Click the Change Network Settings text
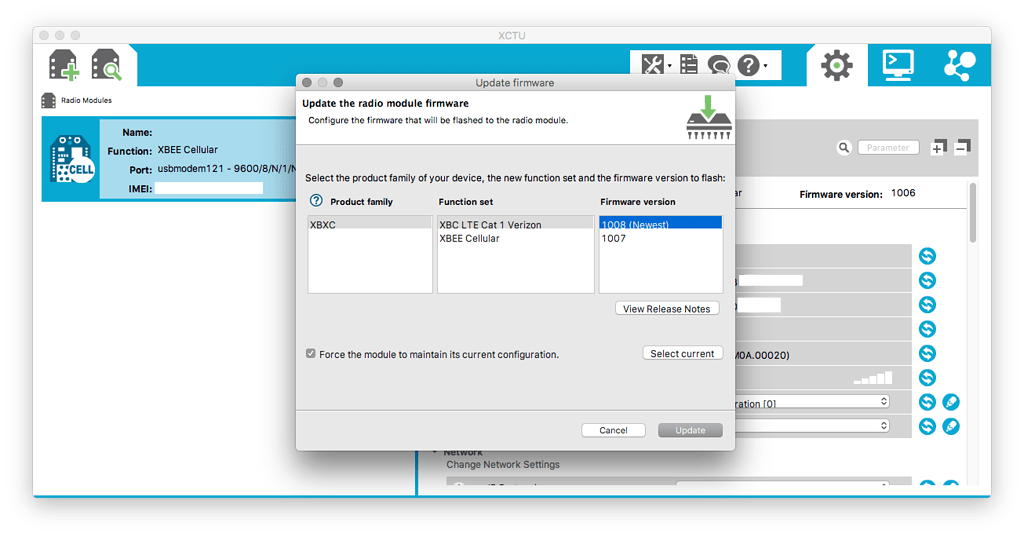1024x536 pixels. (503, 465)
